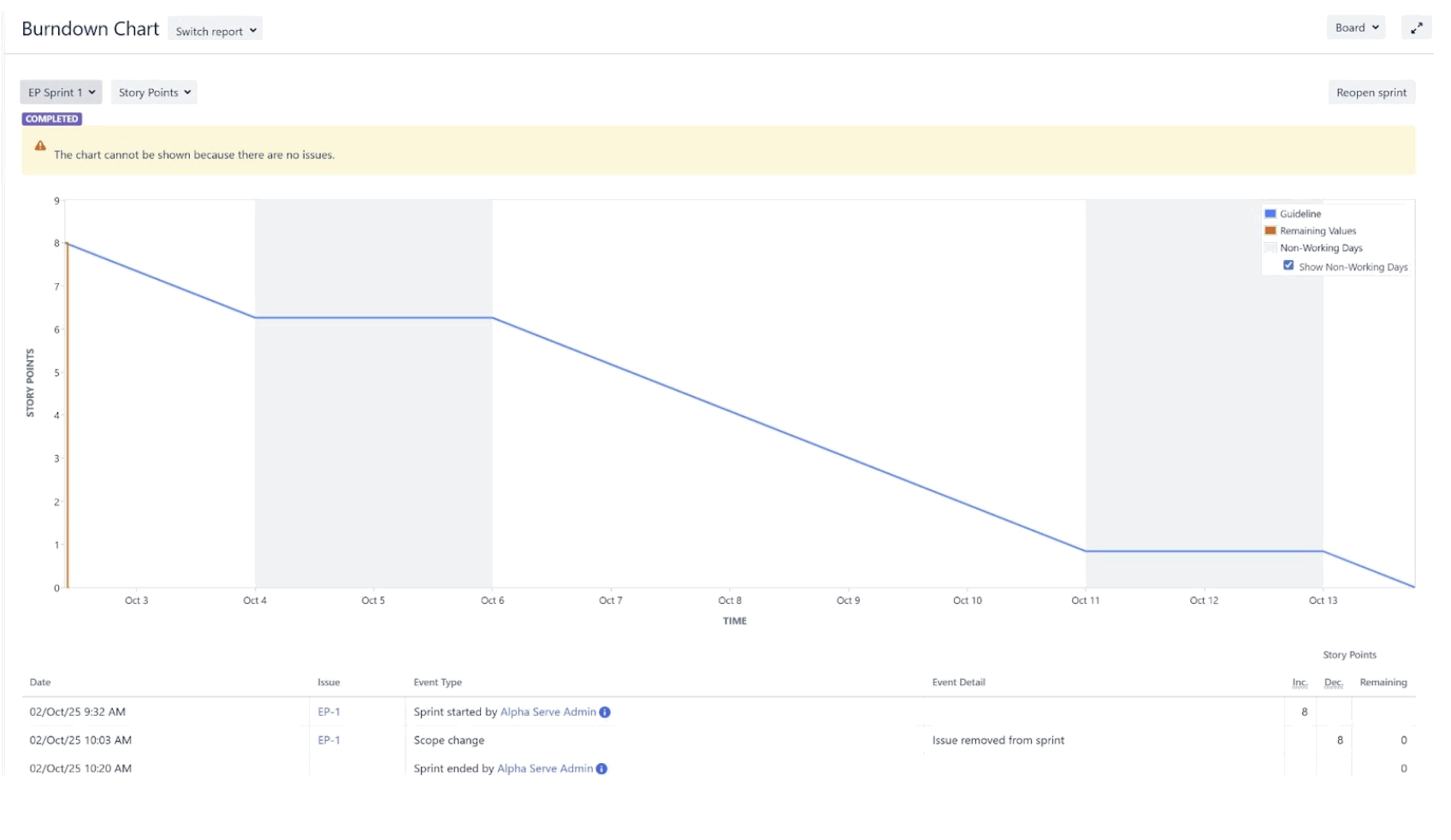Click the info icon on the Sprint ended row
This screenshot has height=840, width=1451.
pos(601,768)
